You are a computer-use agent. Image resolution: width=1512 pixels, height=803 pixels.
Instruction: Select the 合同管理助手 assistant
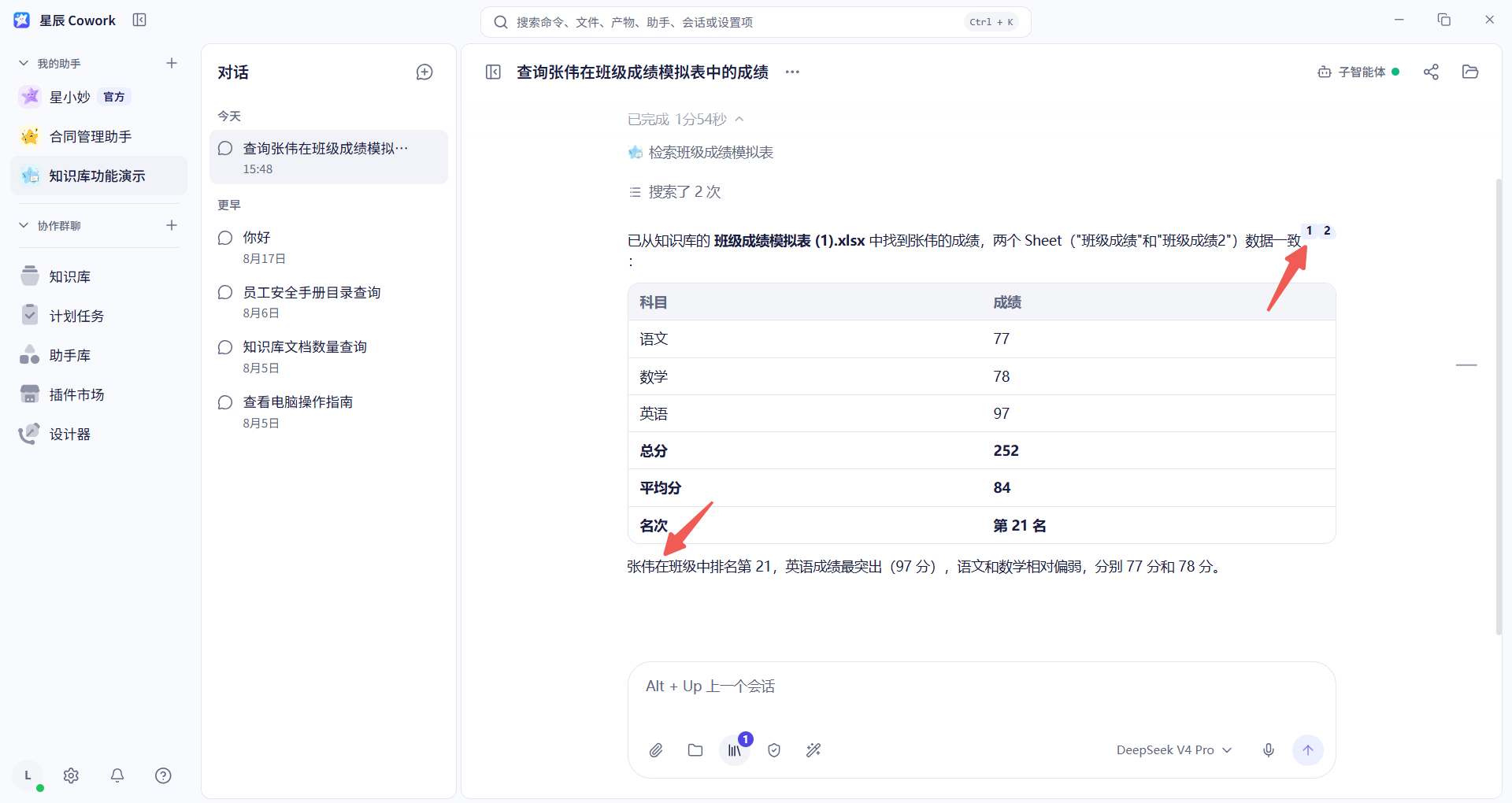pos(98,136)
